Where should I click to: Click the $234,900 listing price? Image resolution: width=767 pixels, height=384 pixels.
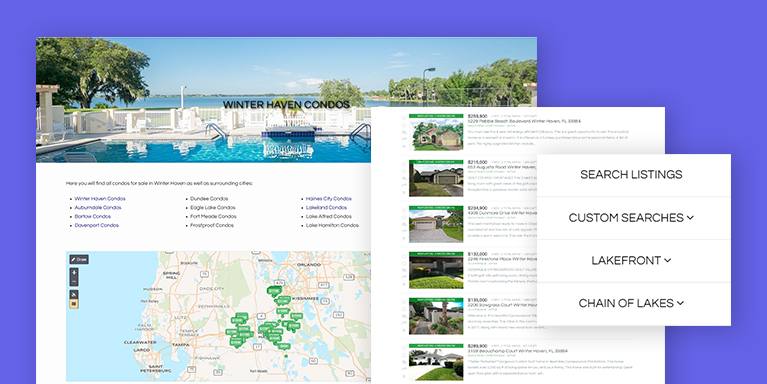tap(477, 208)
